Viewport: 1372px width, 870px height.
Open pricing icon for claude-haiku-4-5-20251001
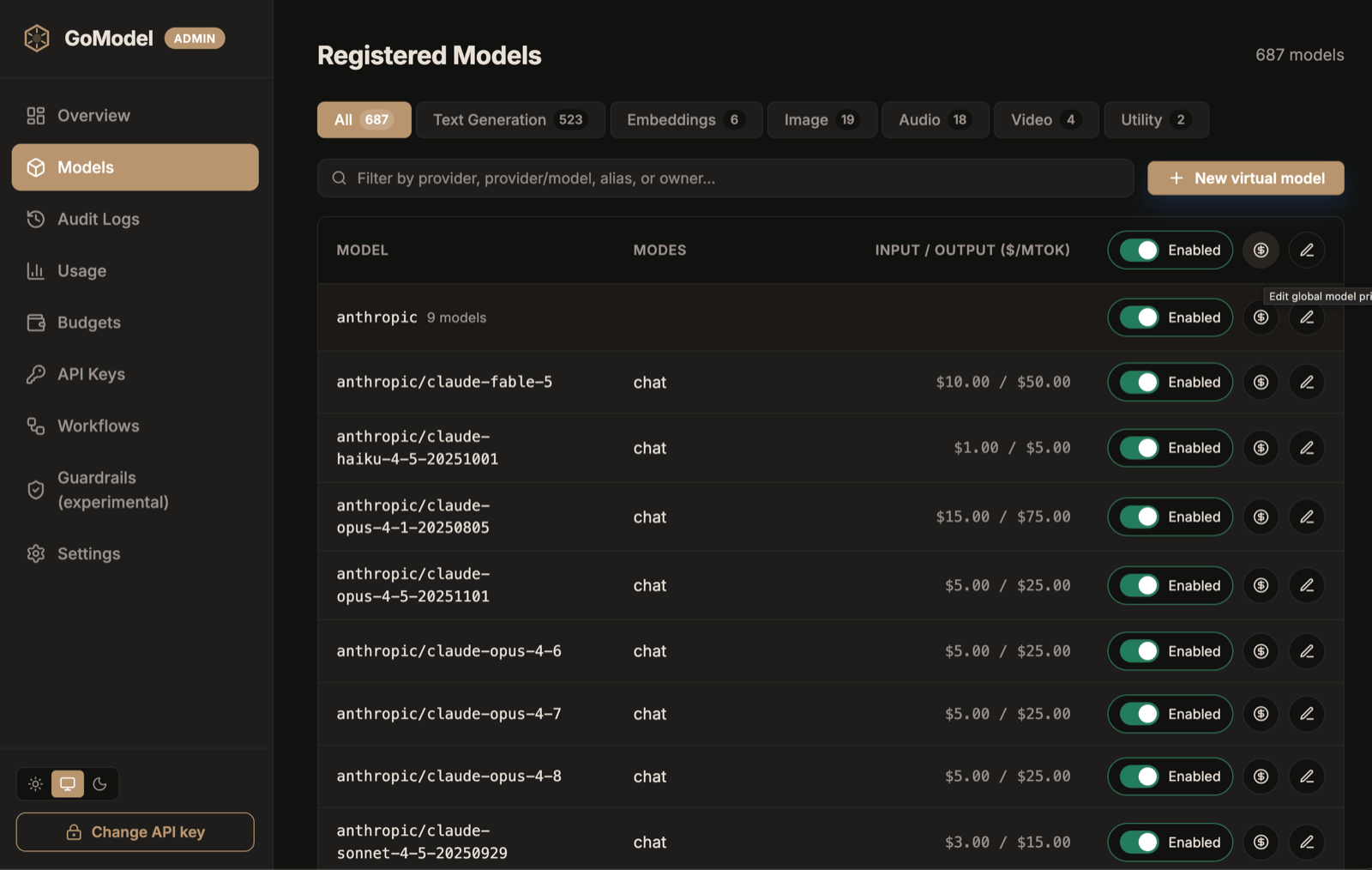(1261, 448)
